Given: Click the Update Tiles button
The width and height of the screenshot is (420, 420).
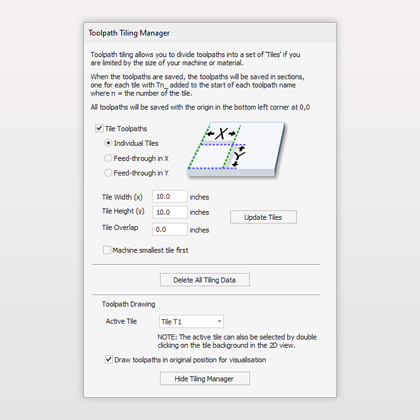Looking at the screenshot, I should coord(263,217).
